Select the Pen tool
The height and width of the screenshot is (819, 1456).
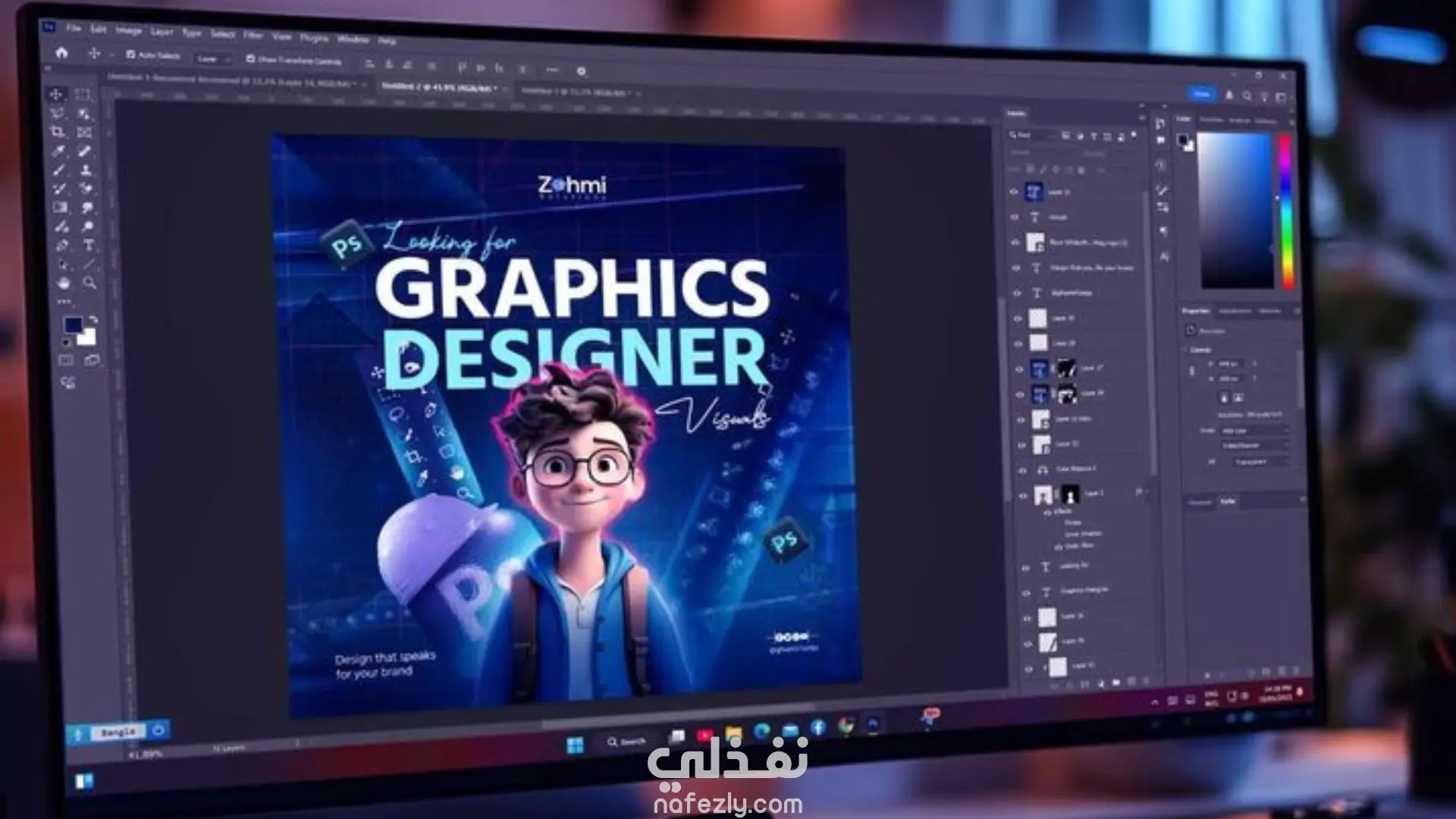click(62, 245)
